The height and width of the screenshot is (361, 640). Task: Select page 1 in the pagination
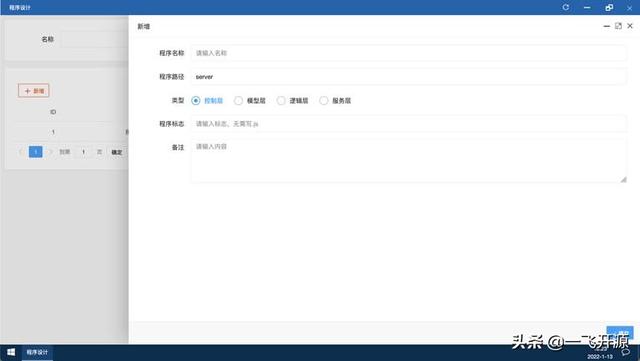click(x=36, y=152)
